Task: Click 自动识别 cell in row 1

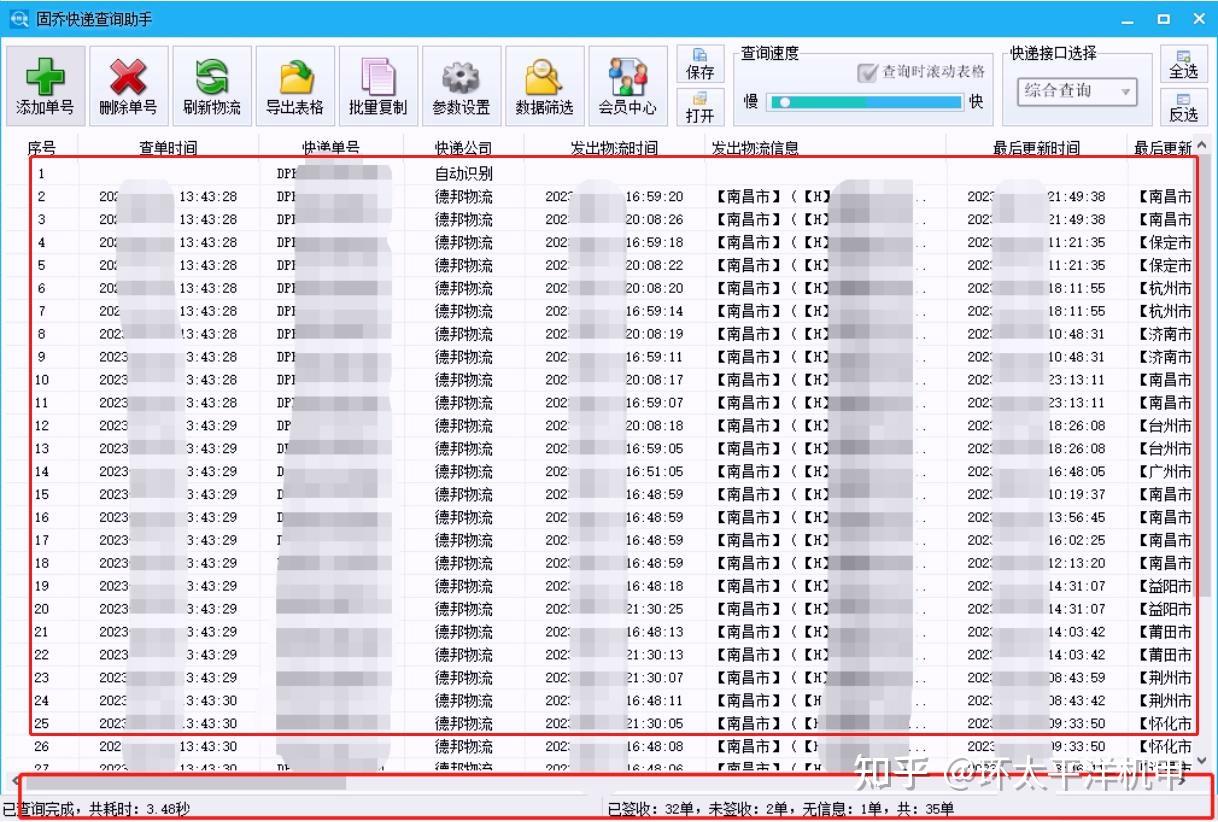Action: point(463,173)
